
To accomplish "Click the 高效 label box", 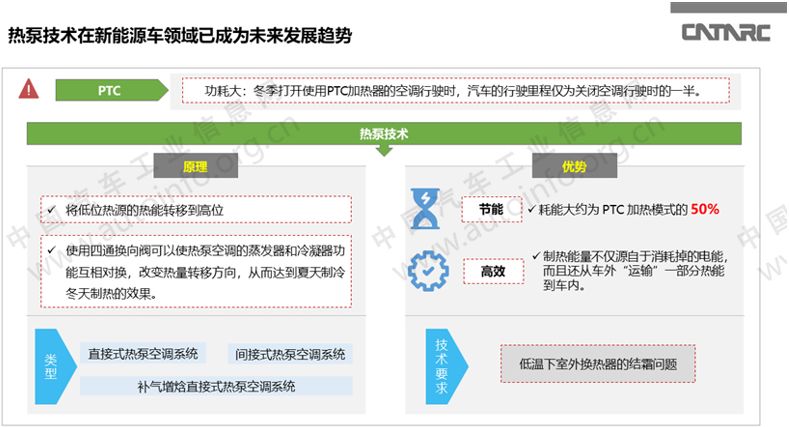I will pyautogui.click(x=493, y=272).
